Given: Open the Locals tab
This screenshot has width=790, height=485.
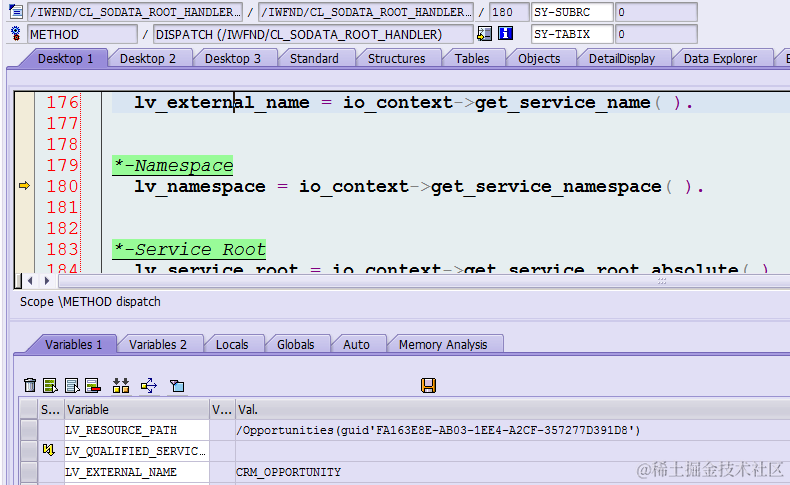Looking at the screenshot, I should tap(232, 344).
